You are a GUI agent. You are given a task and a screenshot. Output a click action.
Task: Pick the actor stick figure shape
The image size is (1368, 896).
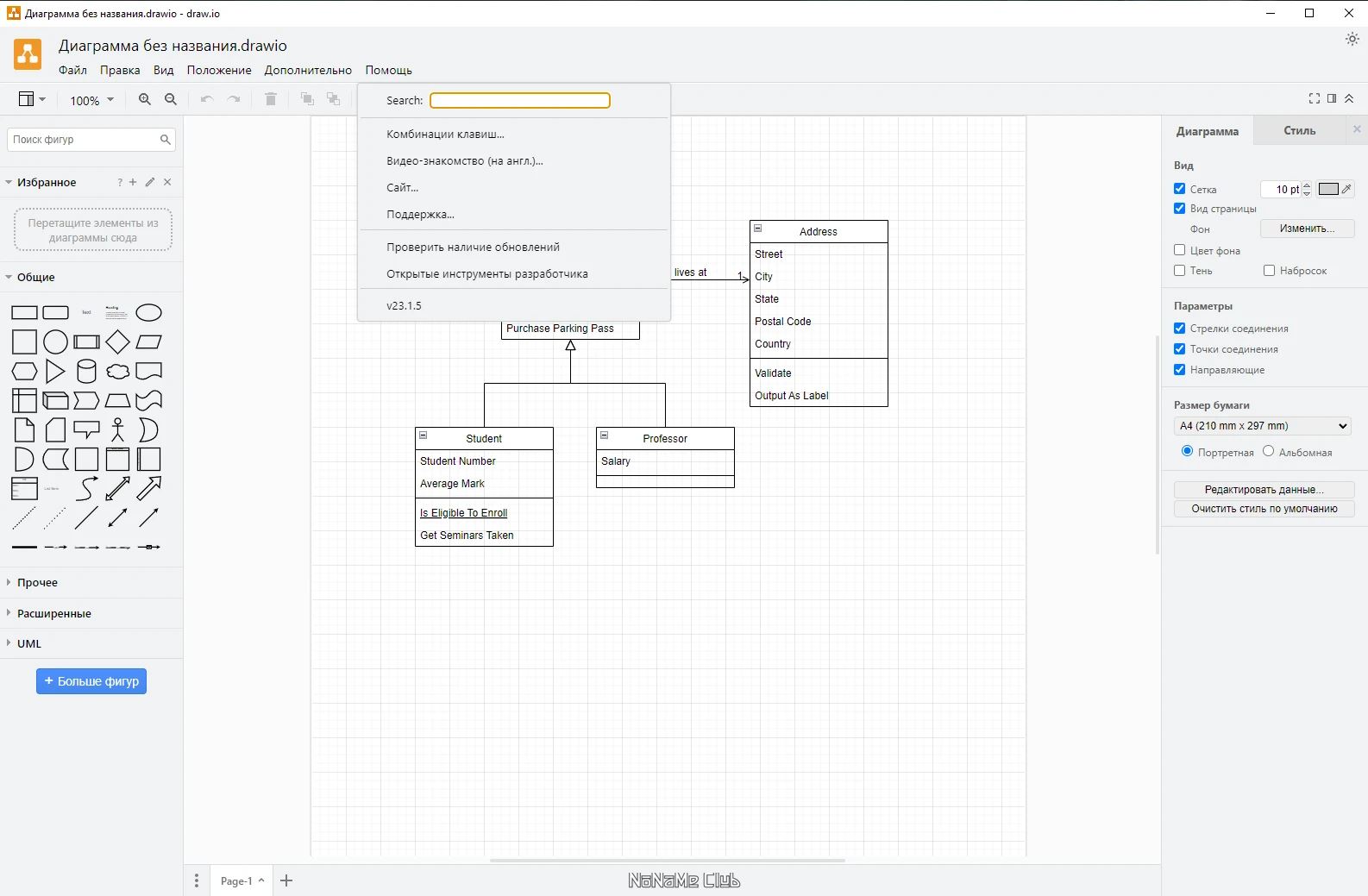point(118,430)
